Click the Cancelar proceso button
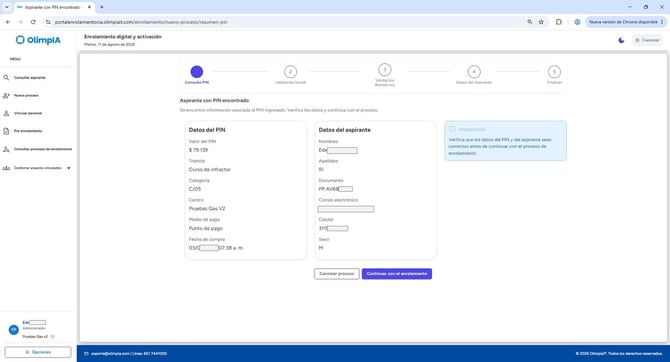 (x=337, y=274)
